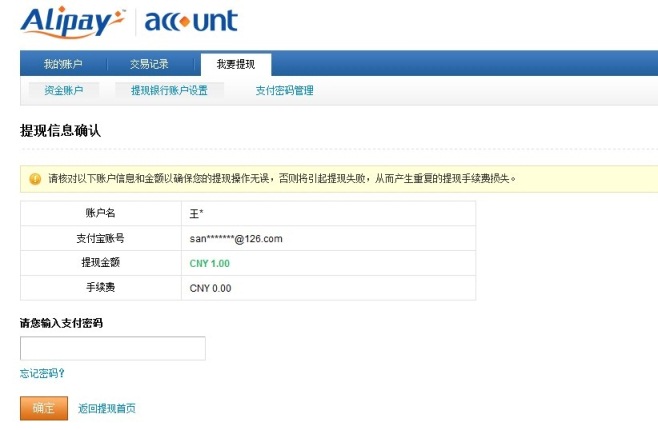Click the green CNY 1.00 withdrawal amount
Screen dimensions: 658x430
(x=210, y=263)
